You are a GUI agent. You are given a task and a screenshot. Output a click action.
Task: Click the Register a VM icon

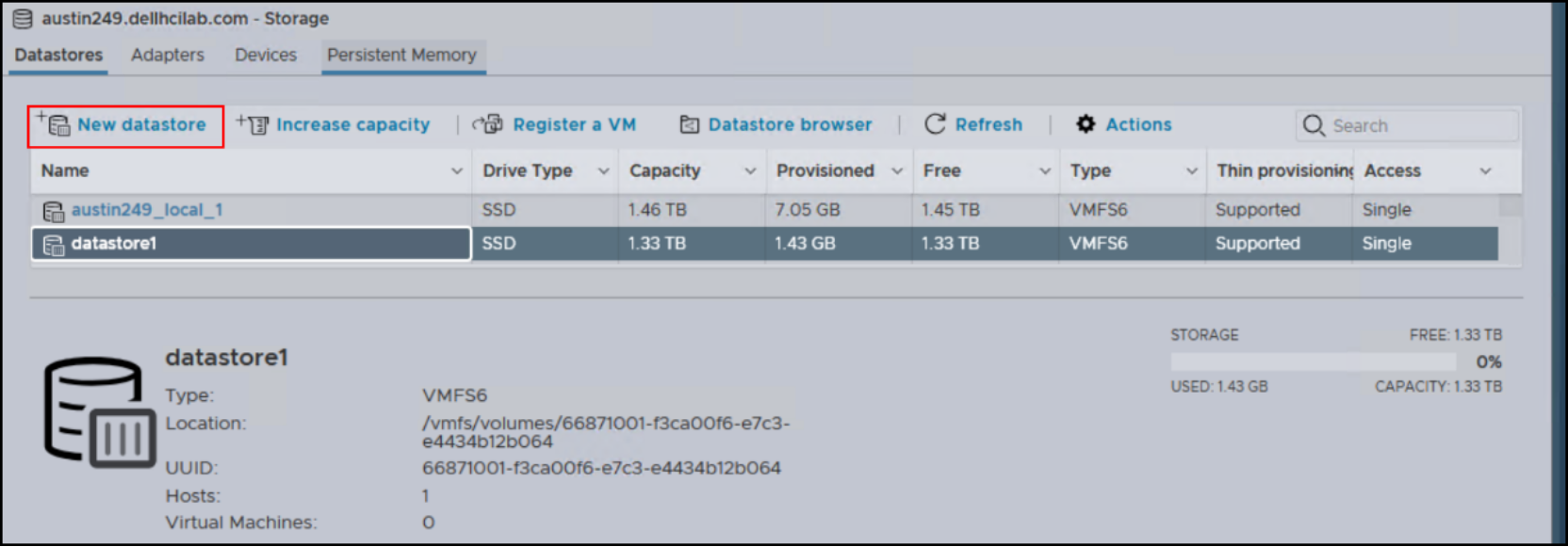click(488, 124)
